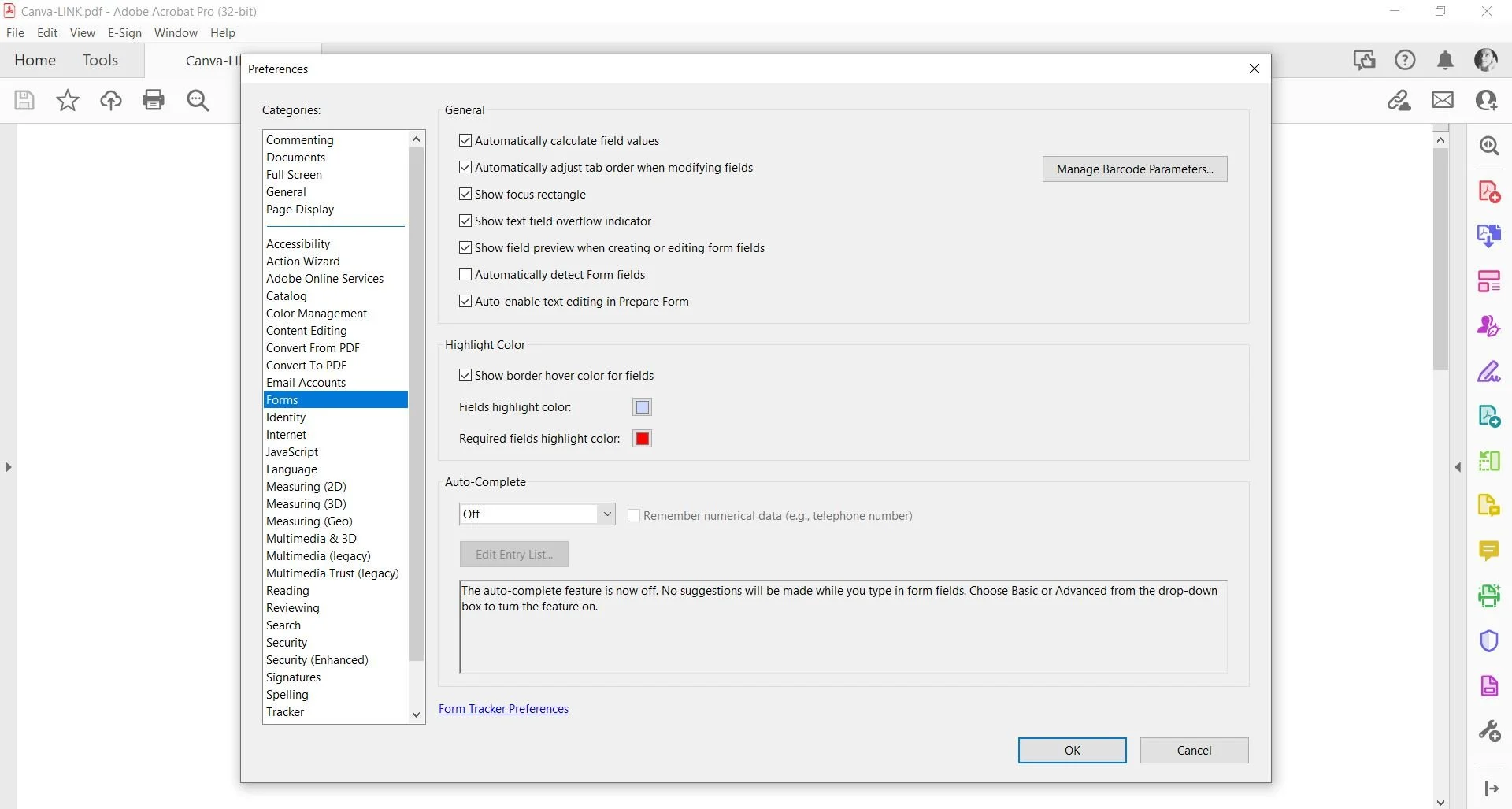Screen dimensions: 1512x809
Task: Click the upload to cloud icon
Action: (111, 100)
